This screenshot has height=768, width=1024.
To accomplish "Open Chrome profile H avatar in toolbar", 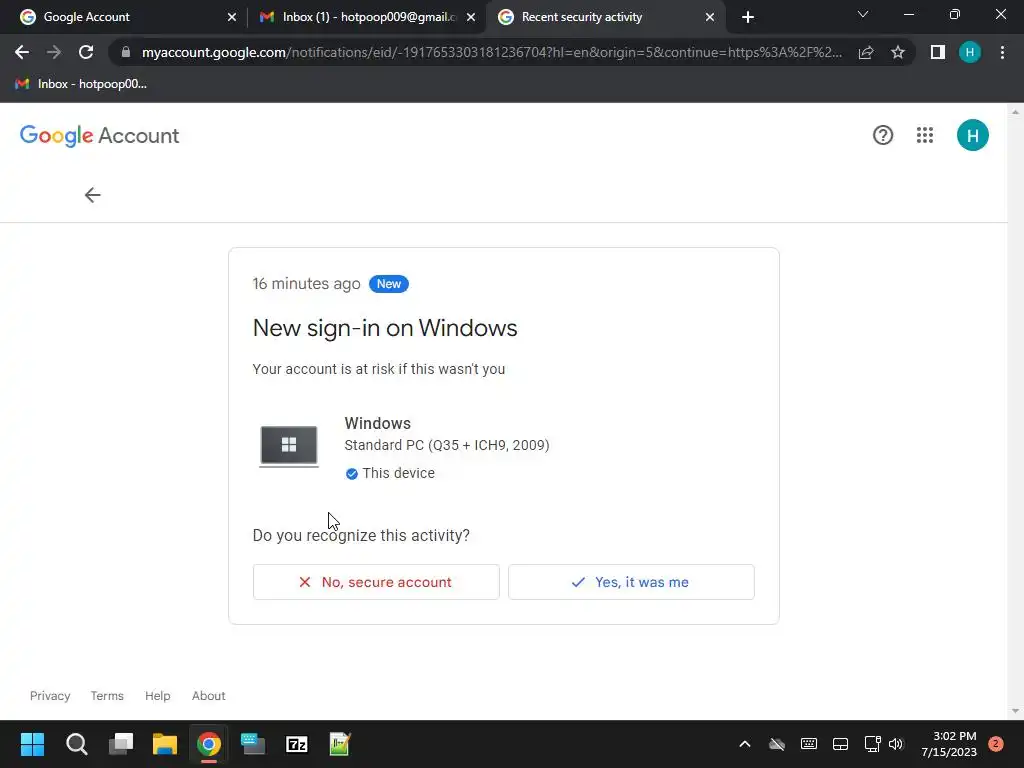I will 970,52.
